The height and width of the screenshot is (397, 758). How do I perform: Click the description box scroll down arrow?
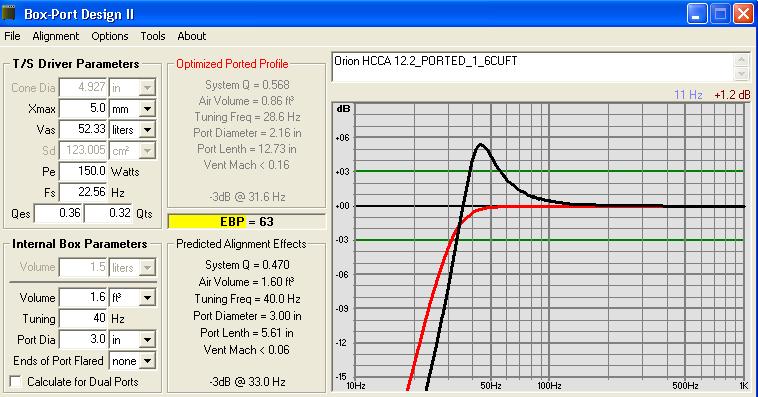click(x=742, y=74)
